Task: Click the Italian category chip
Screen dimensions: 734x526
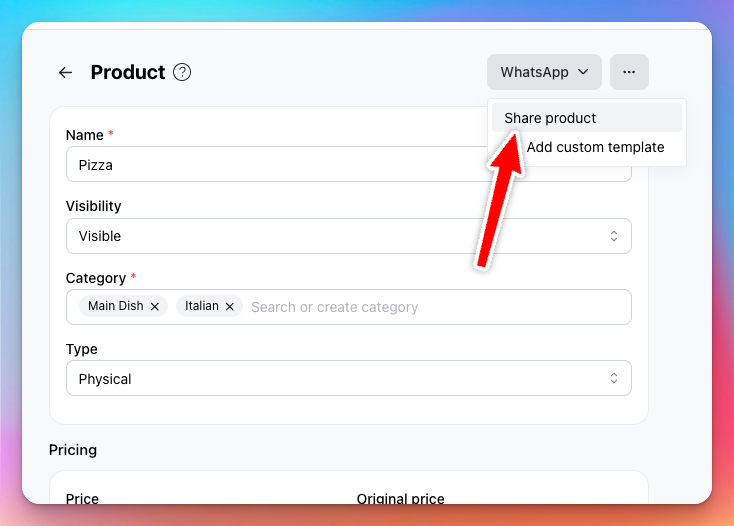Action: click(209, 306)
